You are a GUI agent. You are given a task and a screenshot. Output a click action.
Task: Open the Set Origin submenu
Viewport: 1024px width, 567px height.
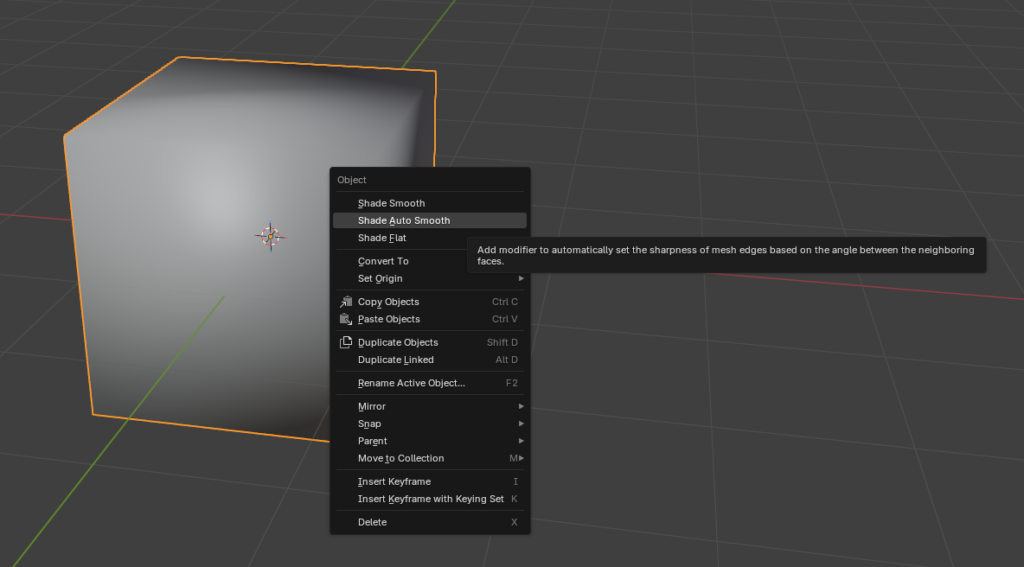coord(380,278)
